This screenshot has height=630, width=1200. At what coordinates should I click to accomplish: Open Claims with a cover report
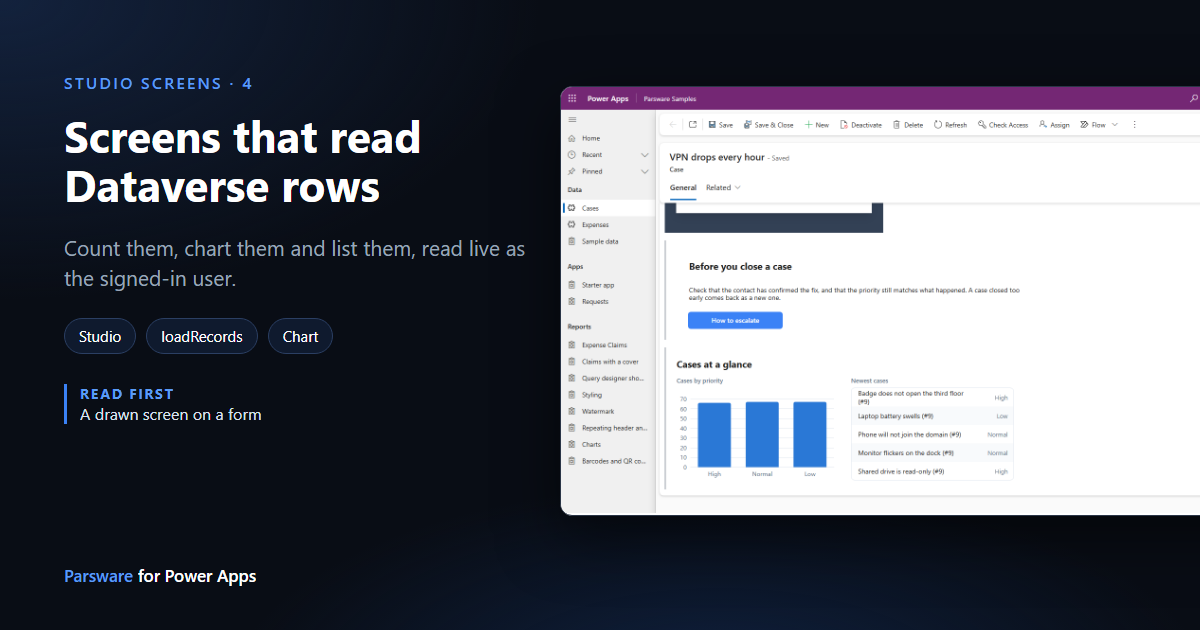pos(608,361)
